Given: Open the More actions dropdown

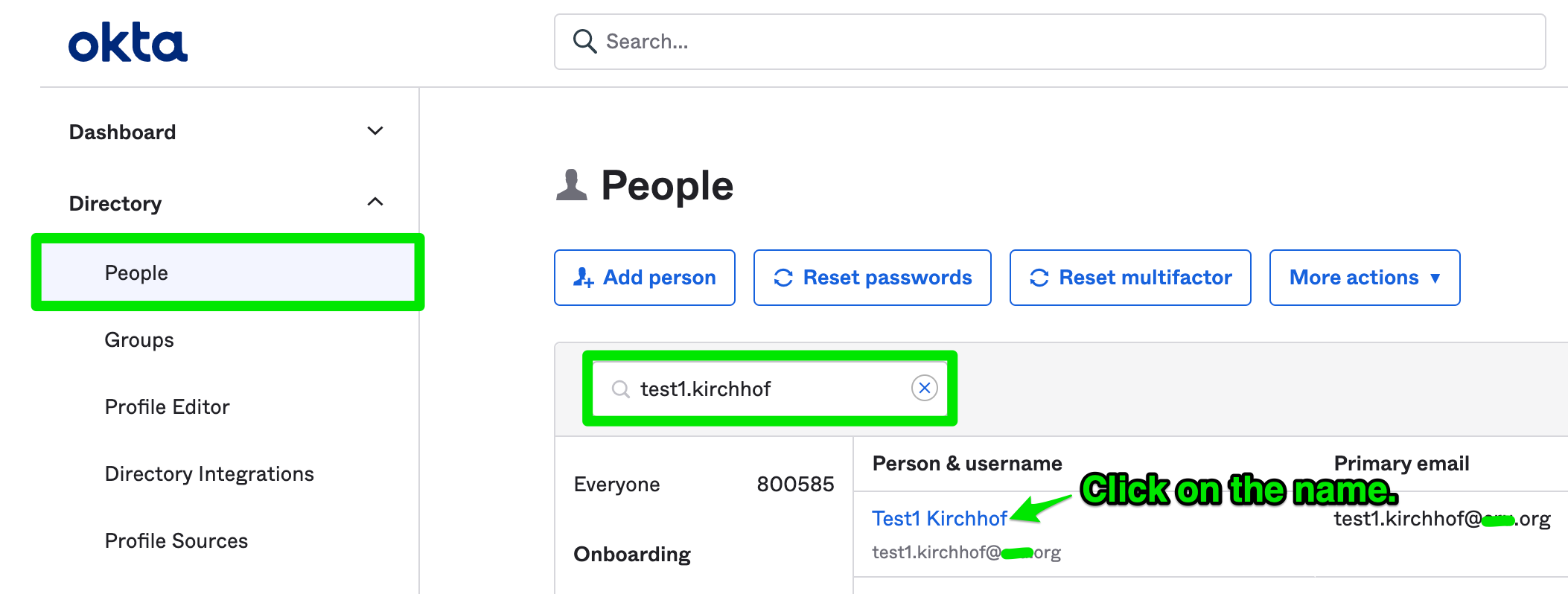Looking at the screenshot, I should (1365, 278).
